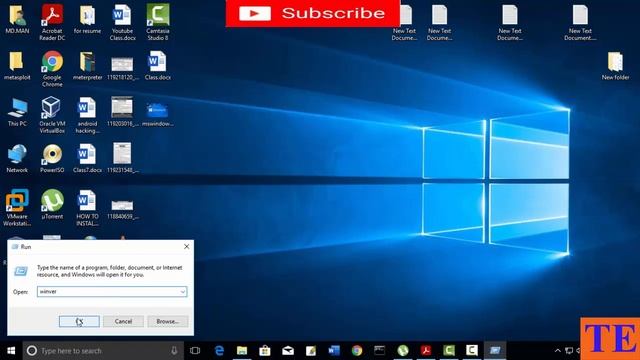
Task: Show hidden system tray icons chevron
Action: click(558, 351)
